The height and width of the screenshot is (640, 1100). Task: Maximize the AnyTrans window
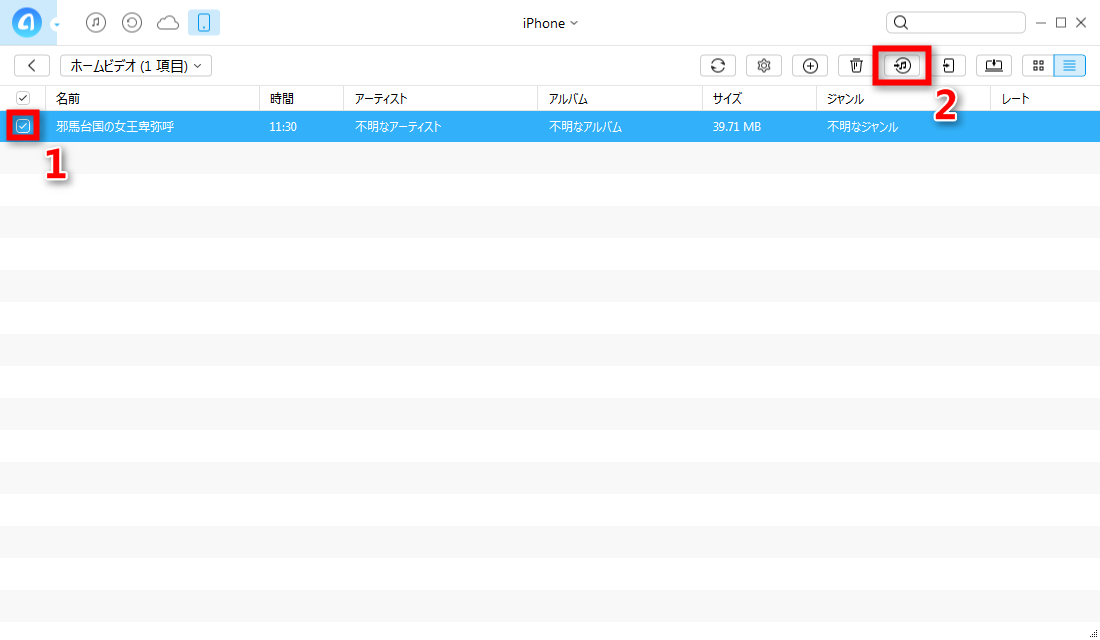[1061, 23]
